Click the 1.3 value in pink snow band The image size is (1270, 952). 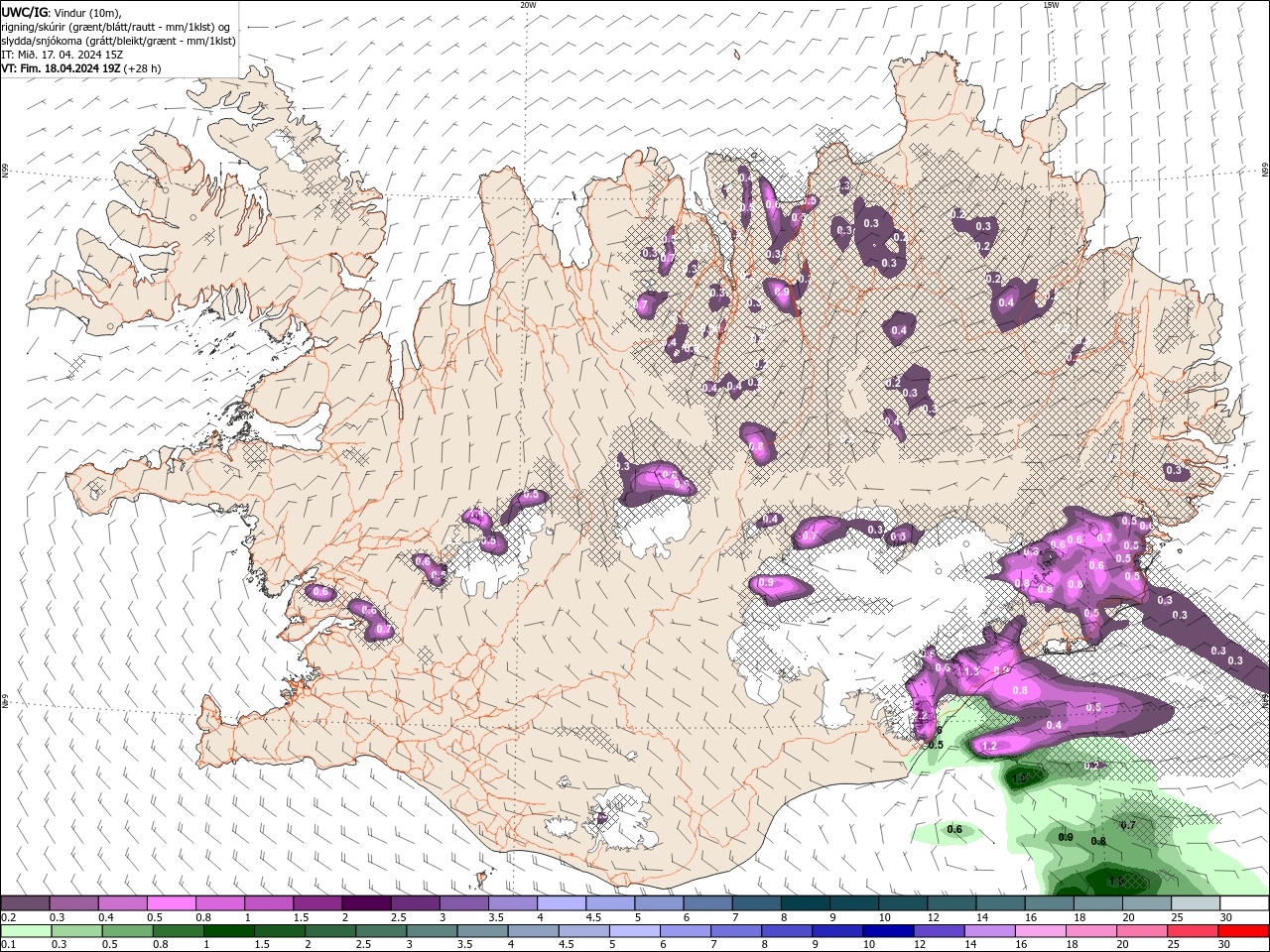coord(971,671)
